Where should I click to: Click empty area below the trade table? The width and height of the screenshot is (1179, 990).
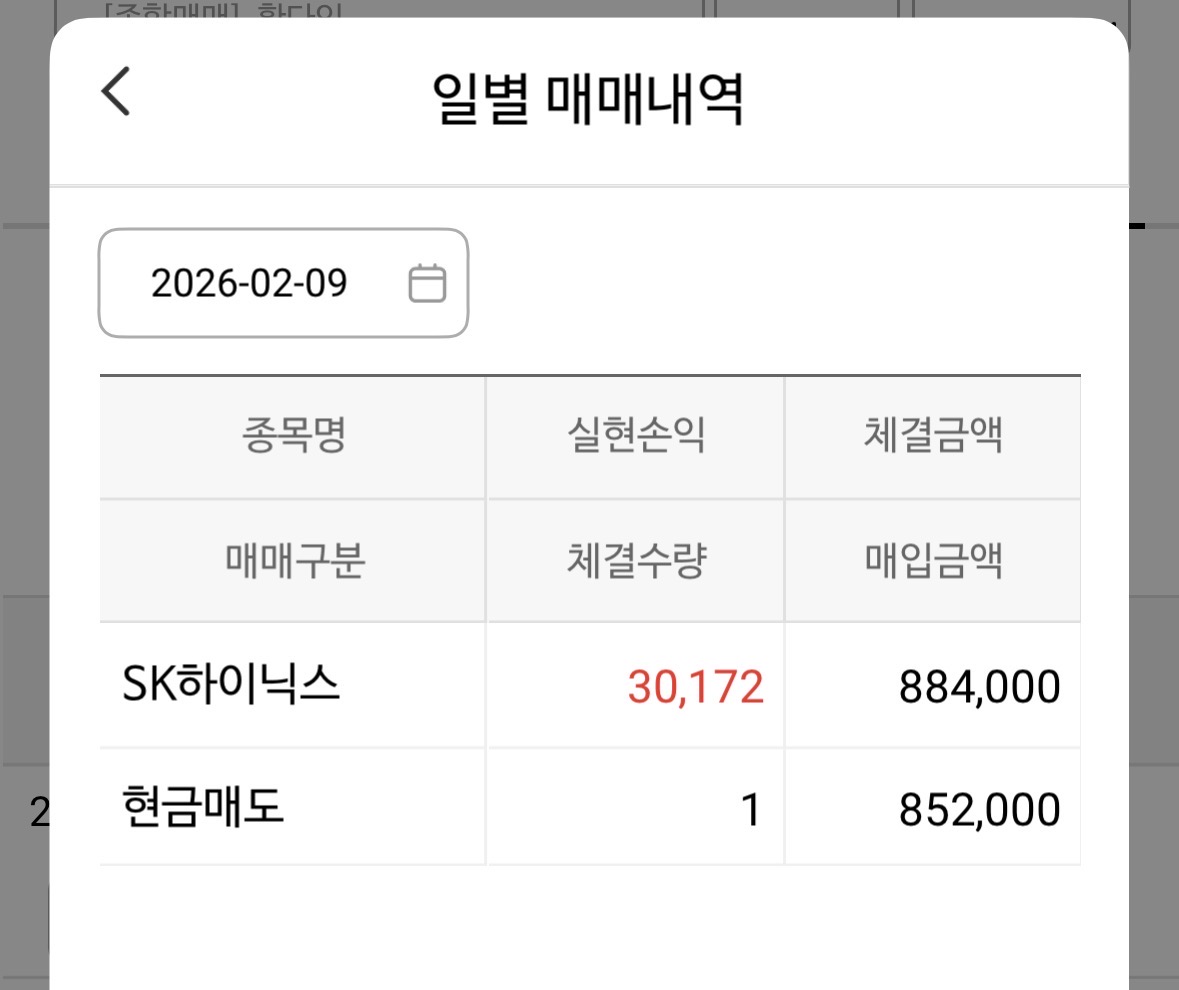tap(590, 930)
